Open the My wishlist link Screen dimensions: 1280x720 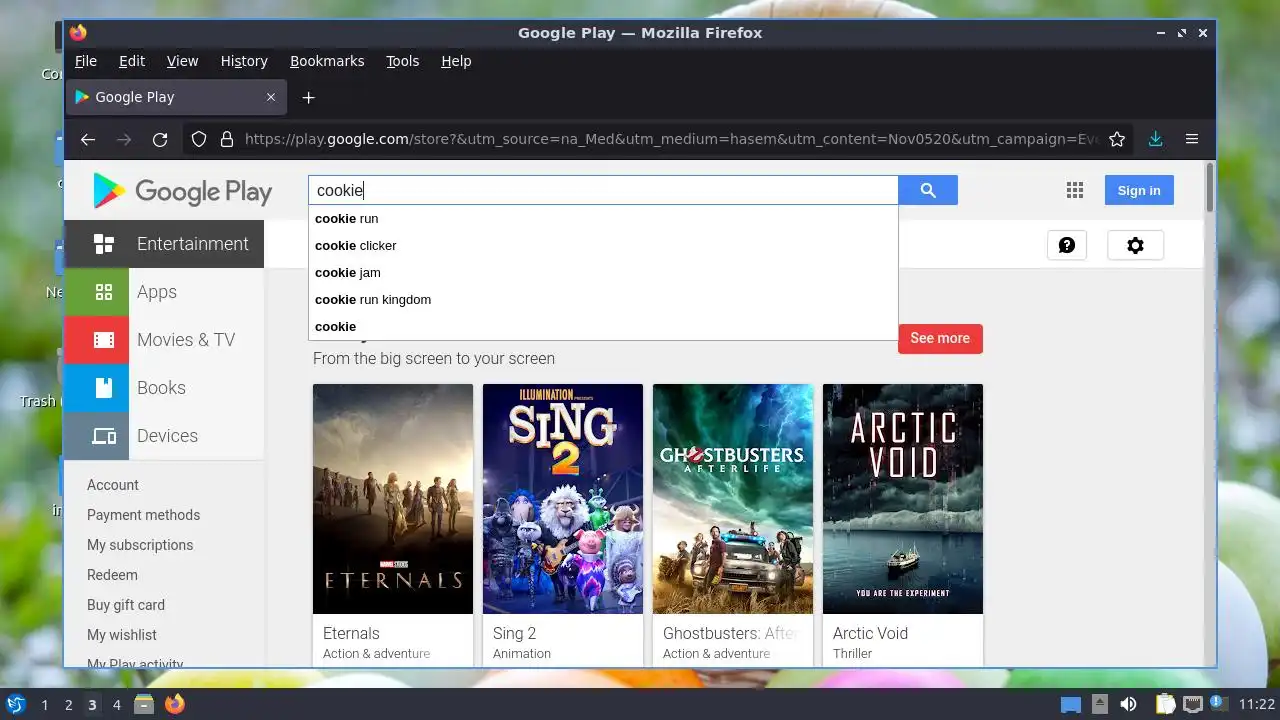pyautogui.click(x=122, y=635)
